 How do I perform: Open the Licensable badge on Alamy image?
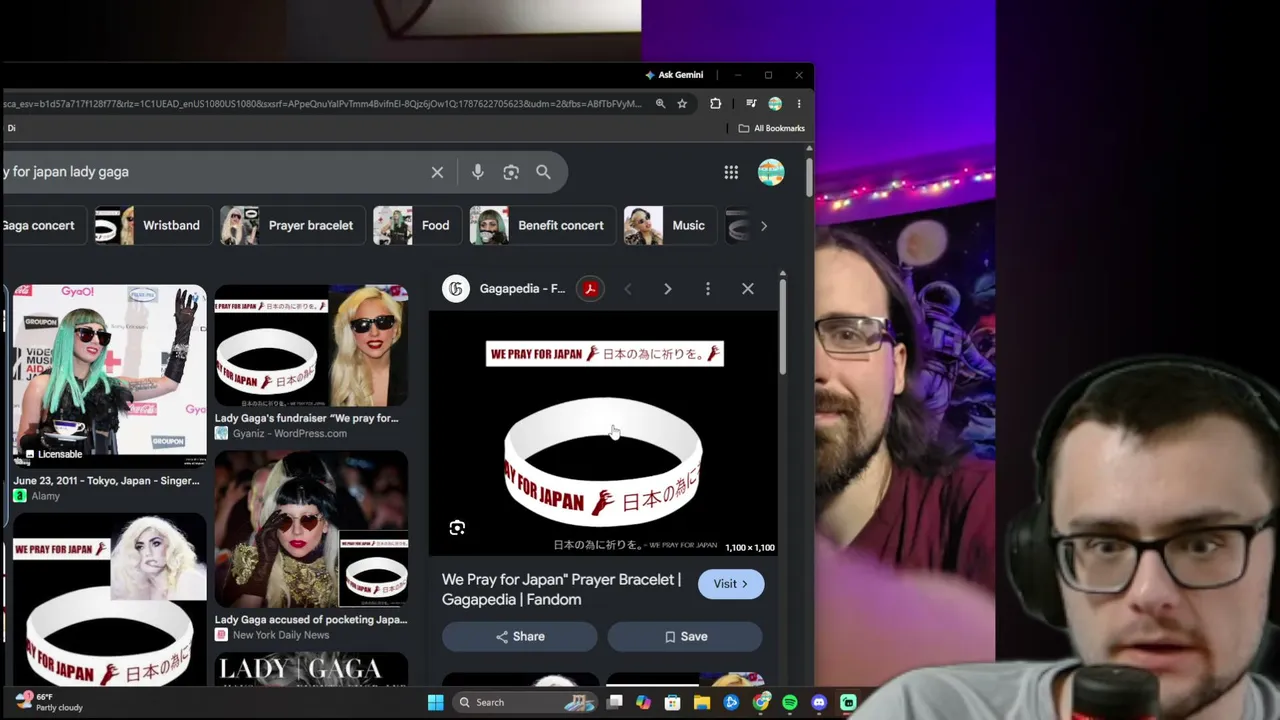[53, 454]
